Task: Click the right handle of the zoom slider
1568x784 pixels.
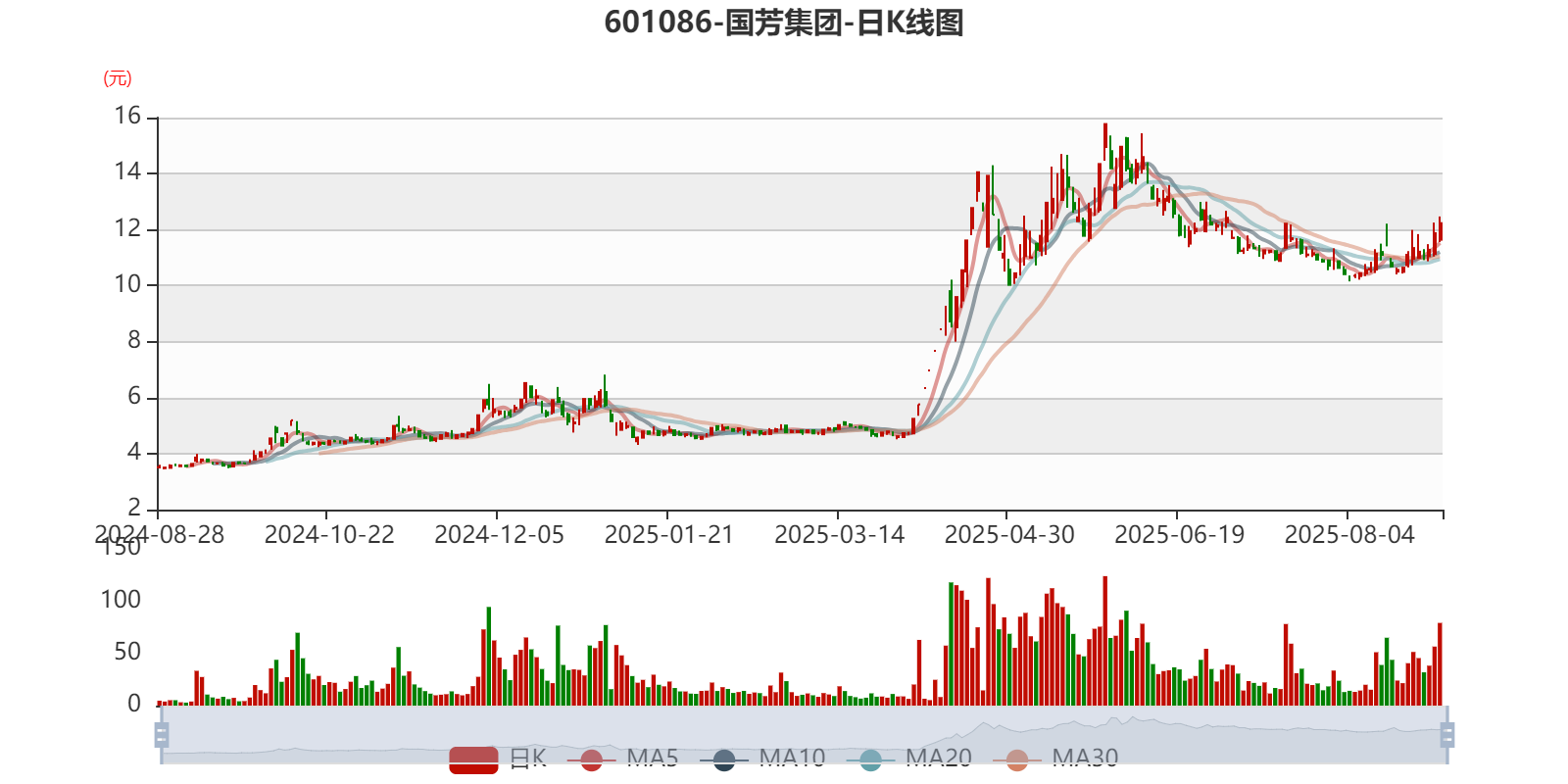Action: (x=1447, y=734)
